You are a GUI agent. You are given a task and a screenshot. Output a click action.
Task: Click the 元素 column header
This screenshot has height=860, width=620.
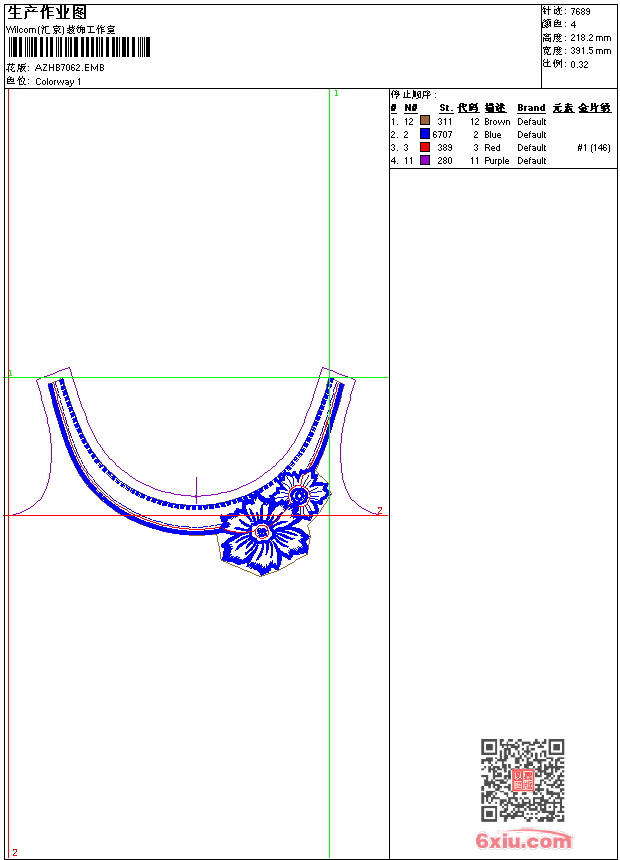pyautogui.click(x=563, y=108)
